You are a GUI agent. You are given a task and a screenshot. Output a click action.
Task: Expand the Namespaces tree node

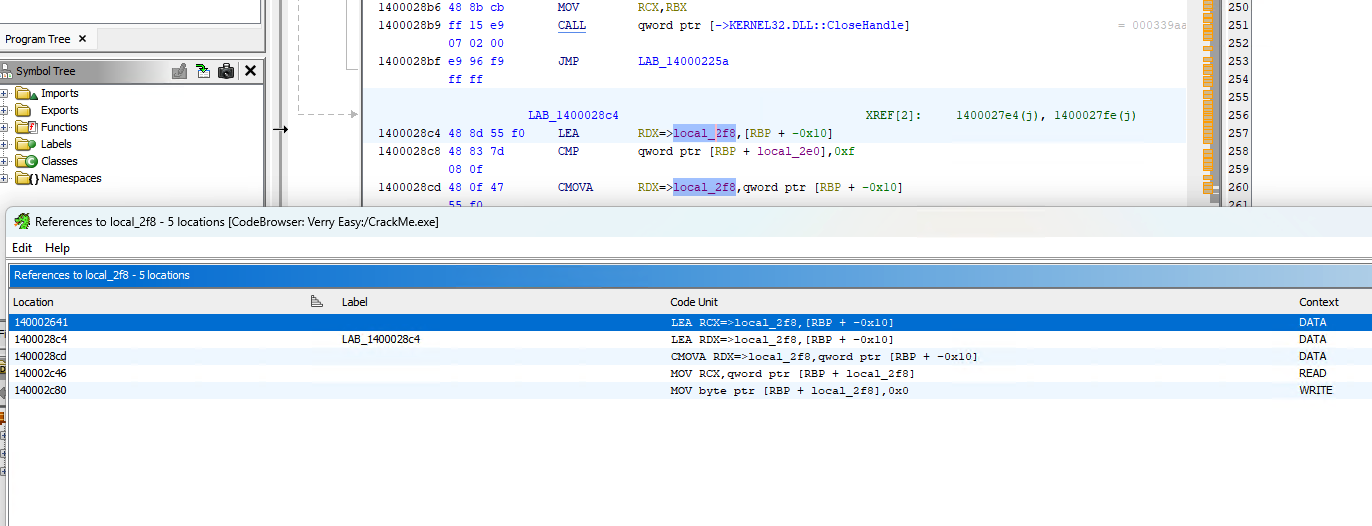(x=4, y=179)
